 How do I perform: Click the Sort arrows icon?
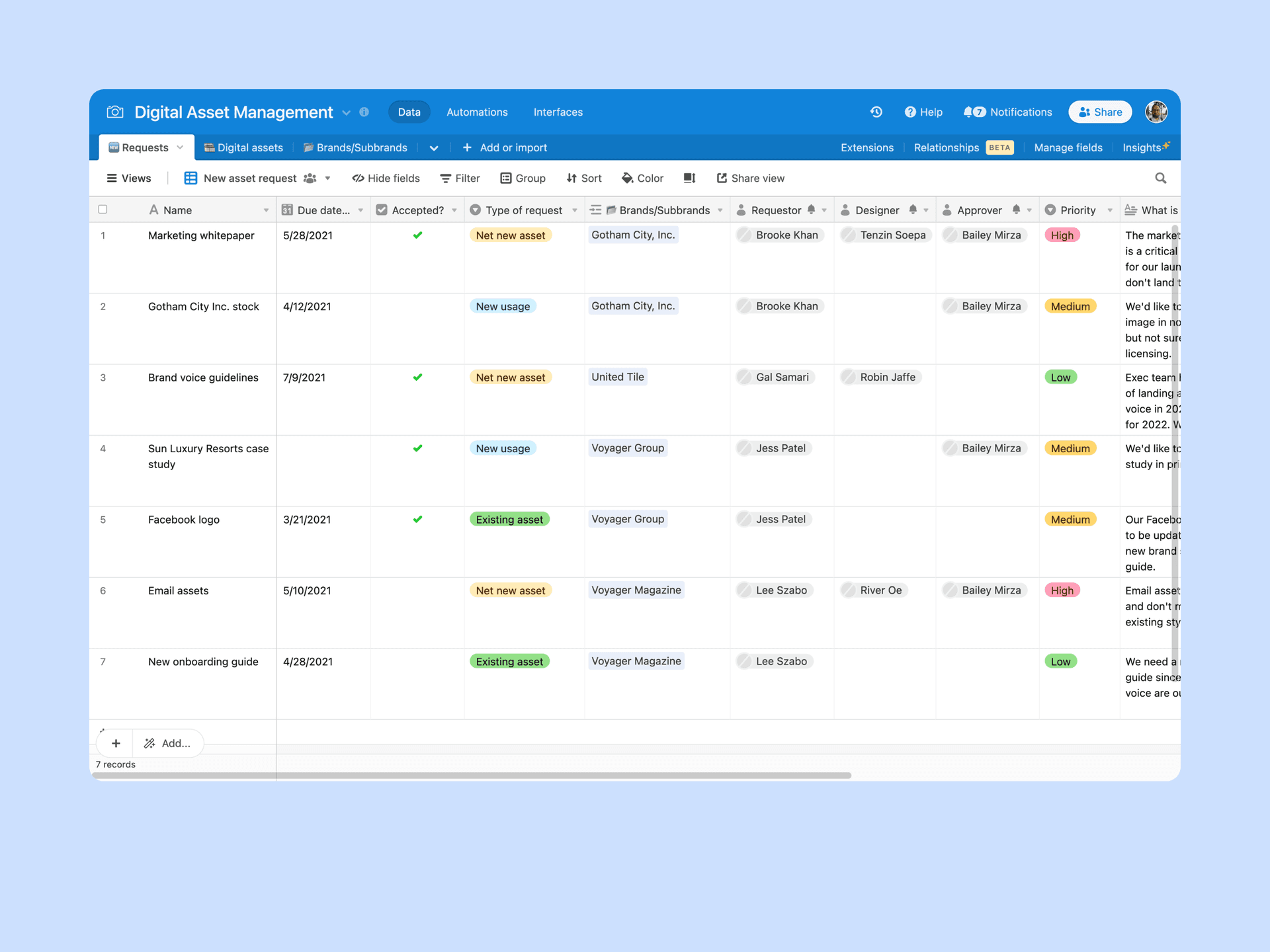571,178
